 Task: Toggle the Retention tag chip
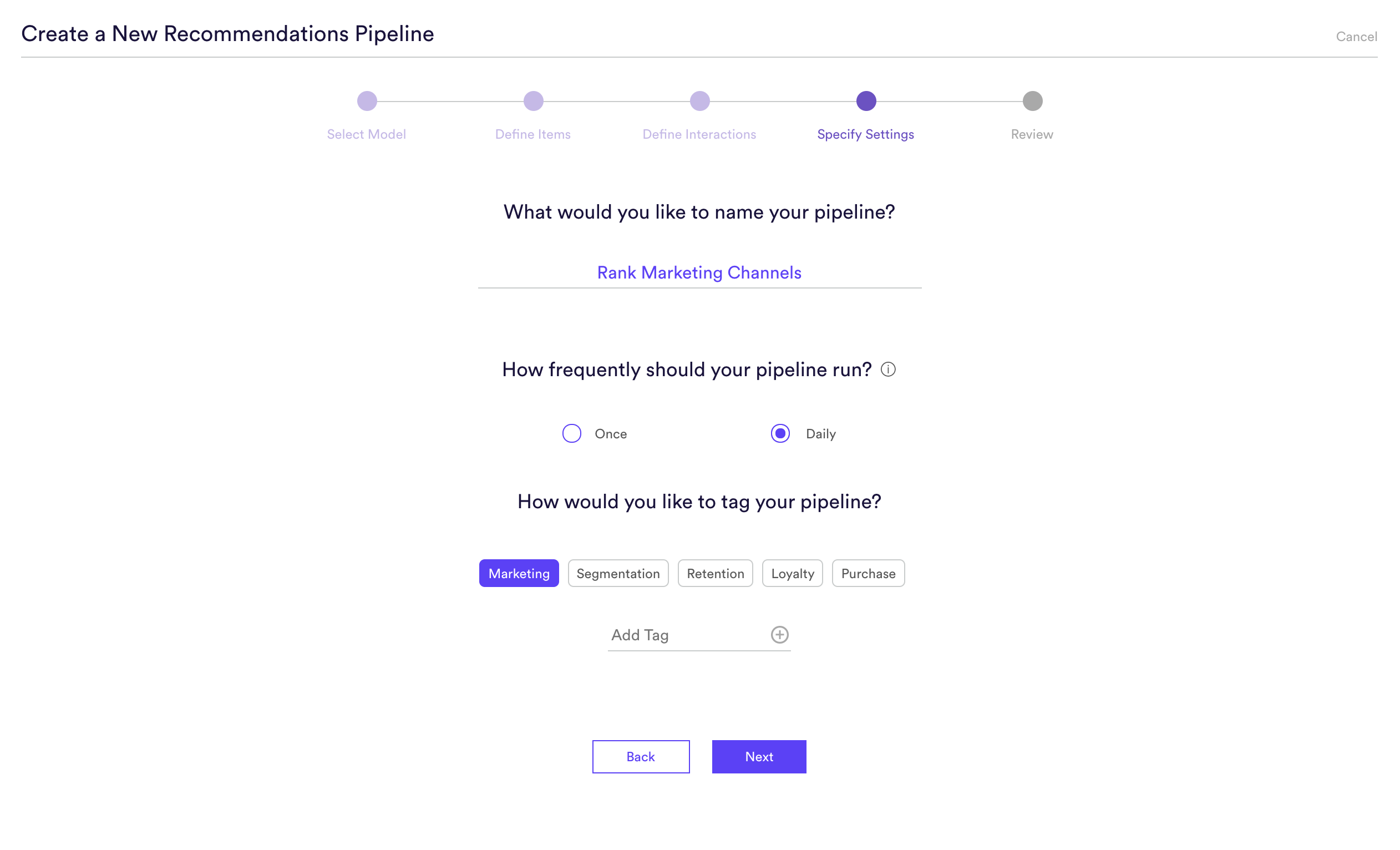[x=716, y=573]
